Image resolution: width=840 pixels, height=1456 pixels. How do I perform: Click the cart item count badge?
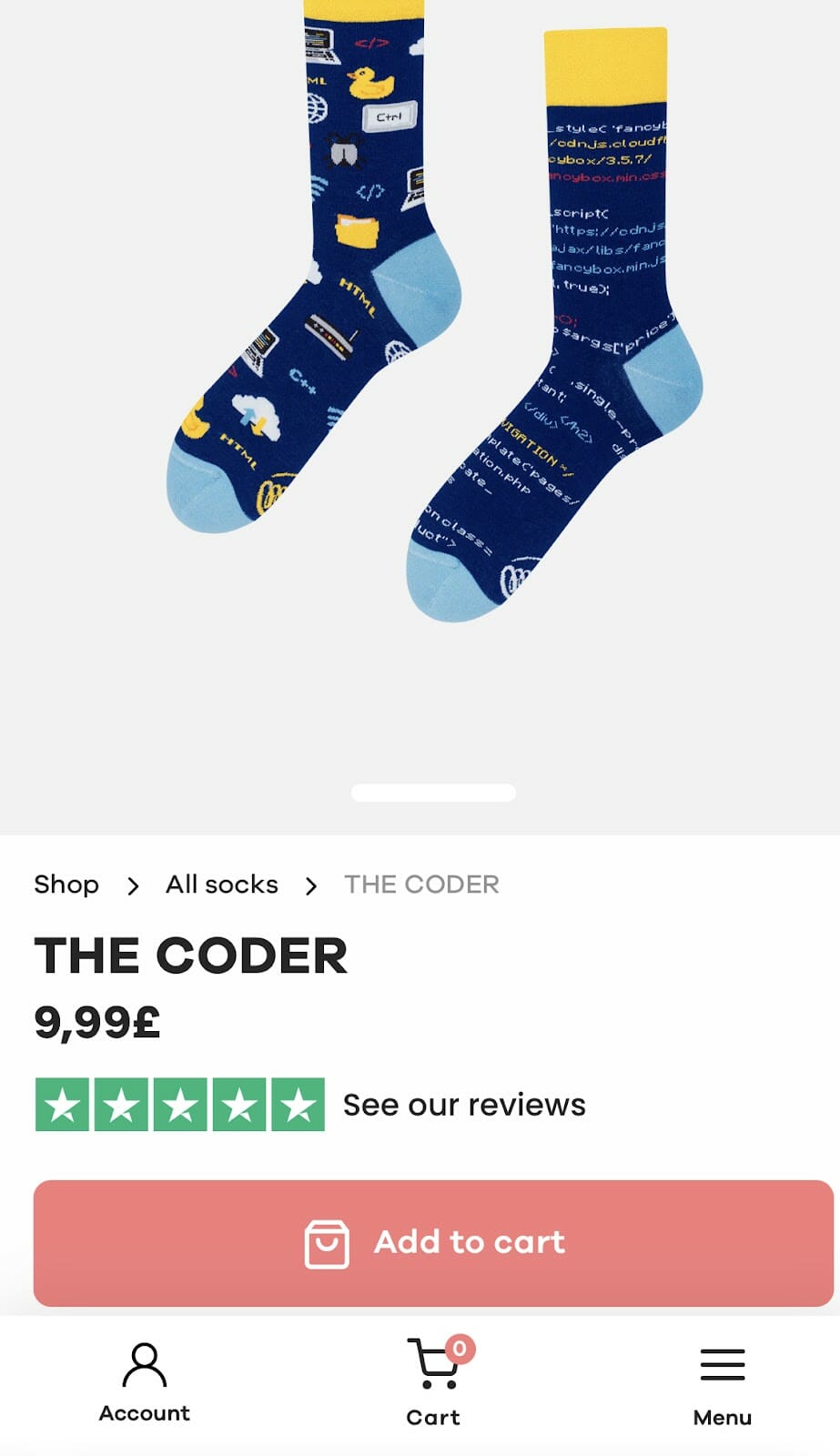coord(460,1348)
